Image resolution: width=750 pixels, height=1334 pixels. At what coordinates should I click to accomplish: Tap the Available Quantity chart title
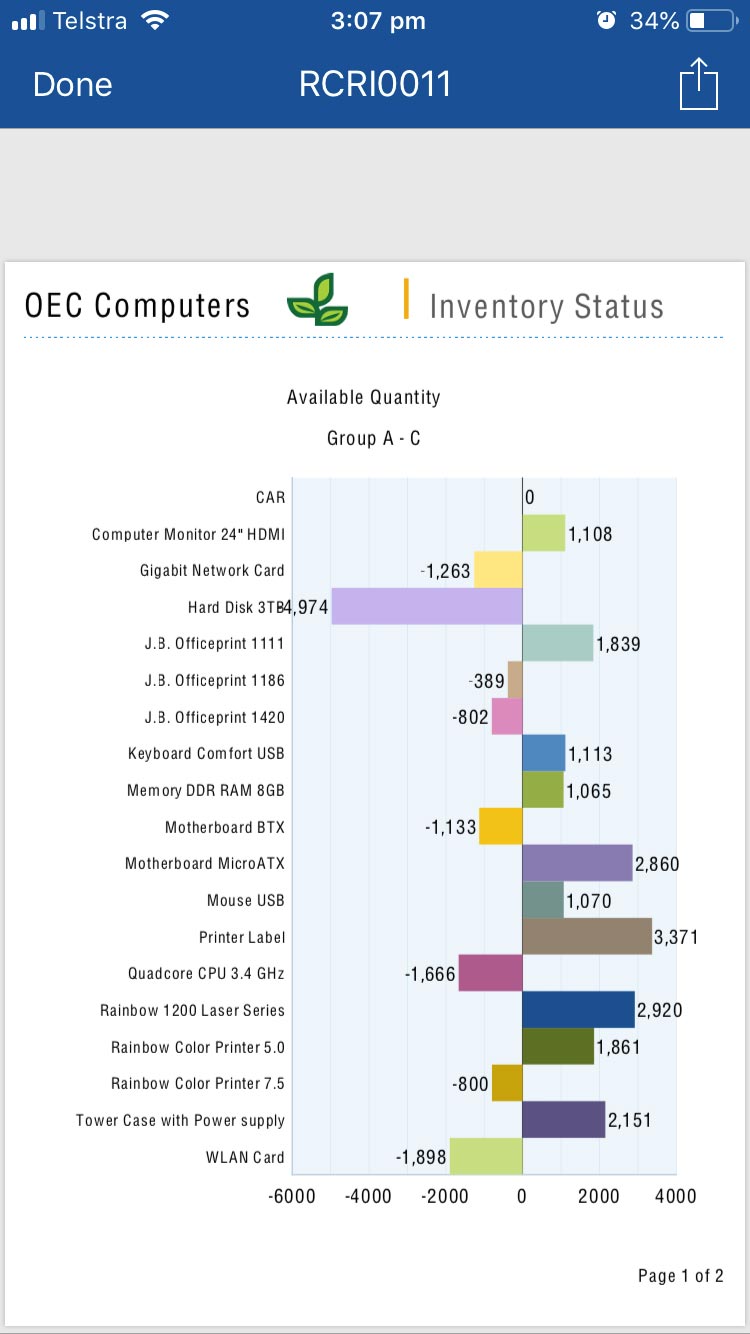click(x=364, y=397)
